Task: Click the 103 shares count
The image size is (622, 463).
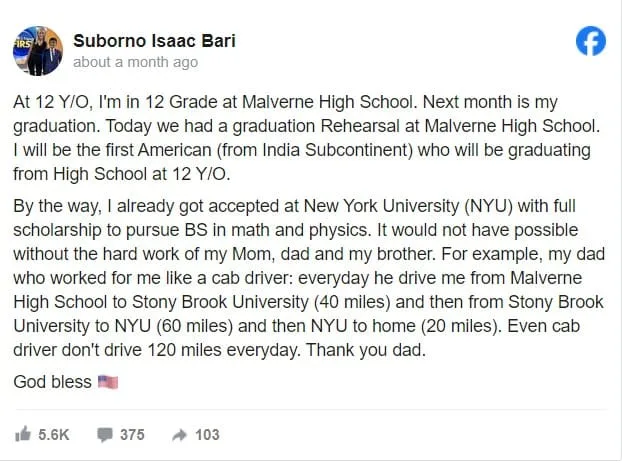Action: point(207,434)
